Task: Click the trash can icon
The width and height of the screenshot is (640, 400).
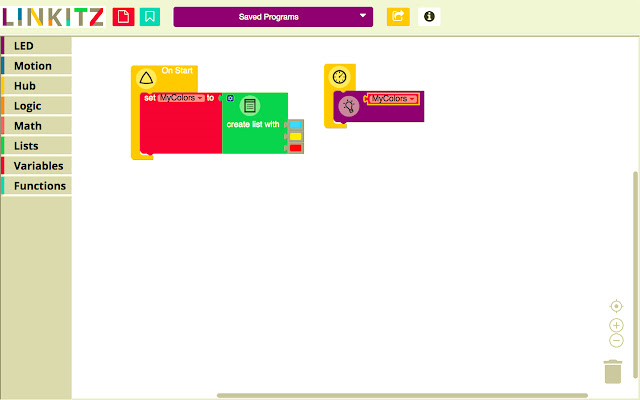Action: 614,371
